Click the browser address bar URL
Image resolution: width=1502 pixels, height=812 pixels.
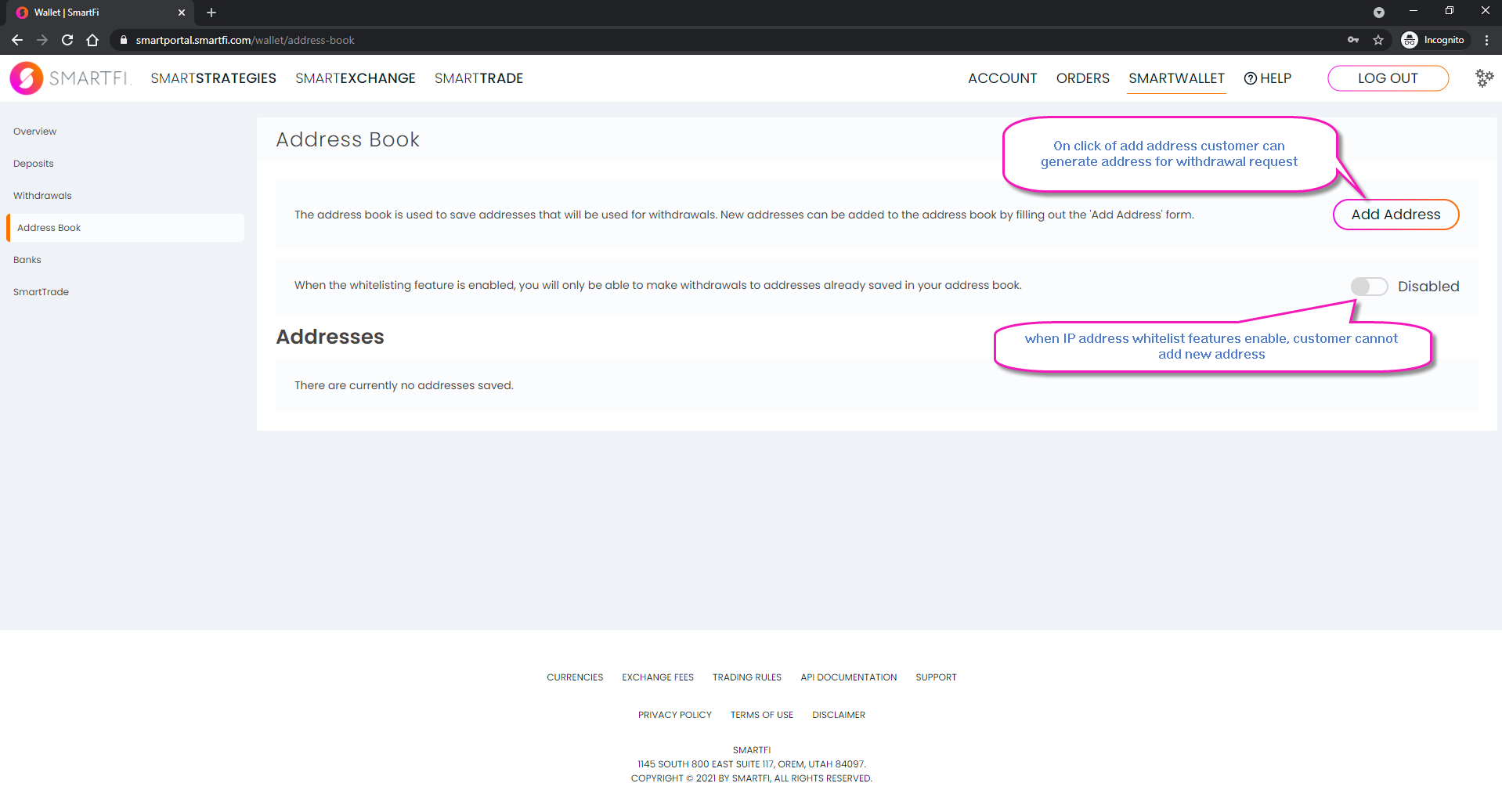(245, 40)
